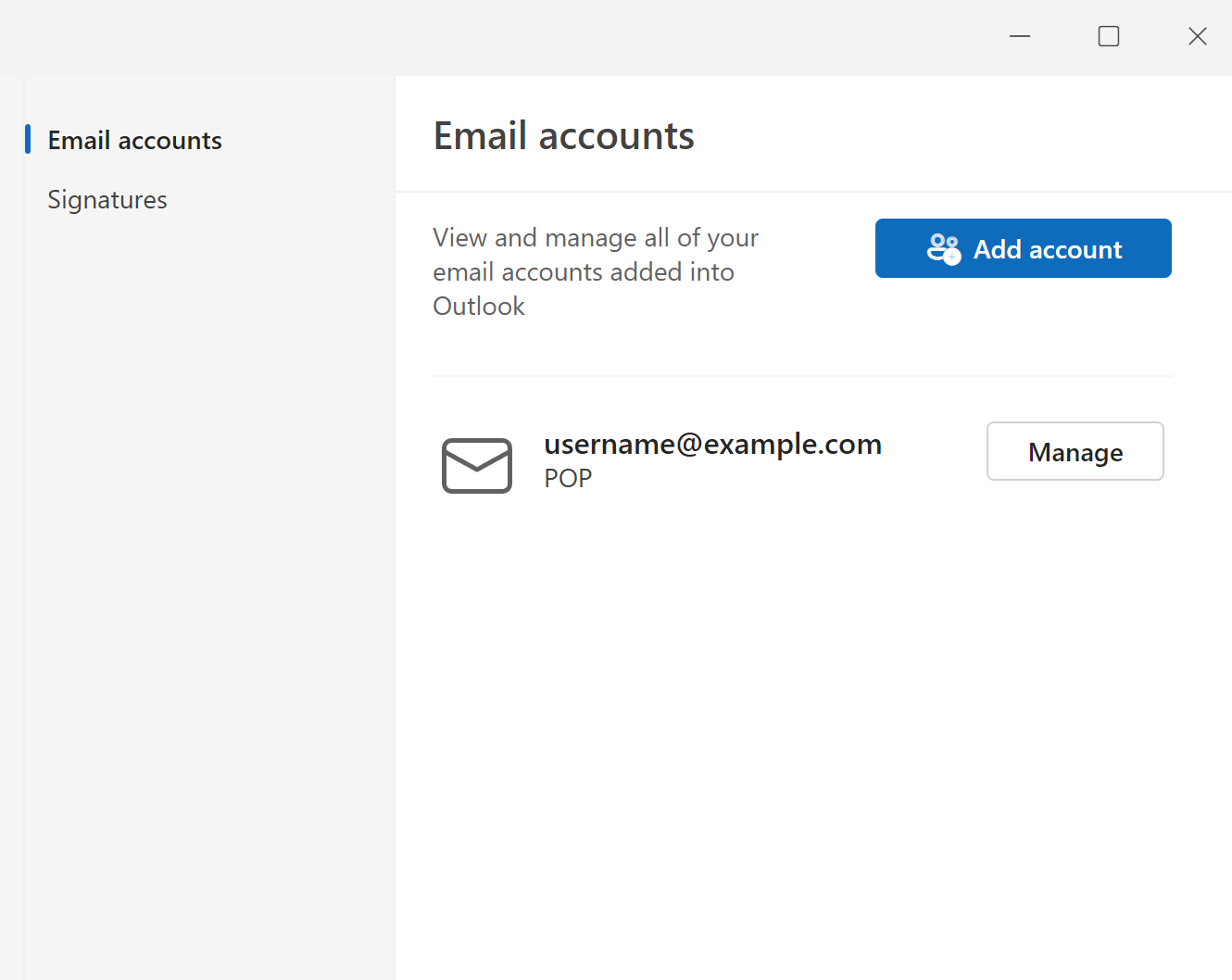Minimize the settings window

point(1020,36)
